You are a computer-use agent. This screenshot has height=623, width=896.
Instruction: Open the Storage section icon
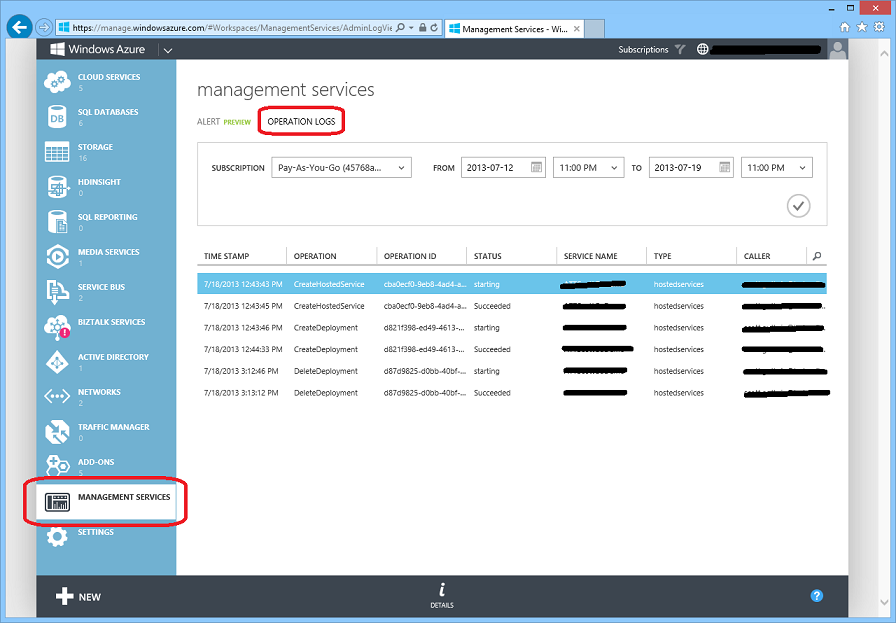pos(57,152)
